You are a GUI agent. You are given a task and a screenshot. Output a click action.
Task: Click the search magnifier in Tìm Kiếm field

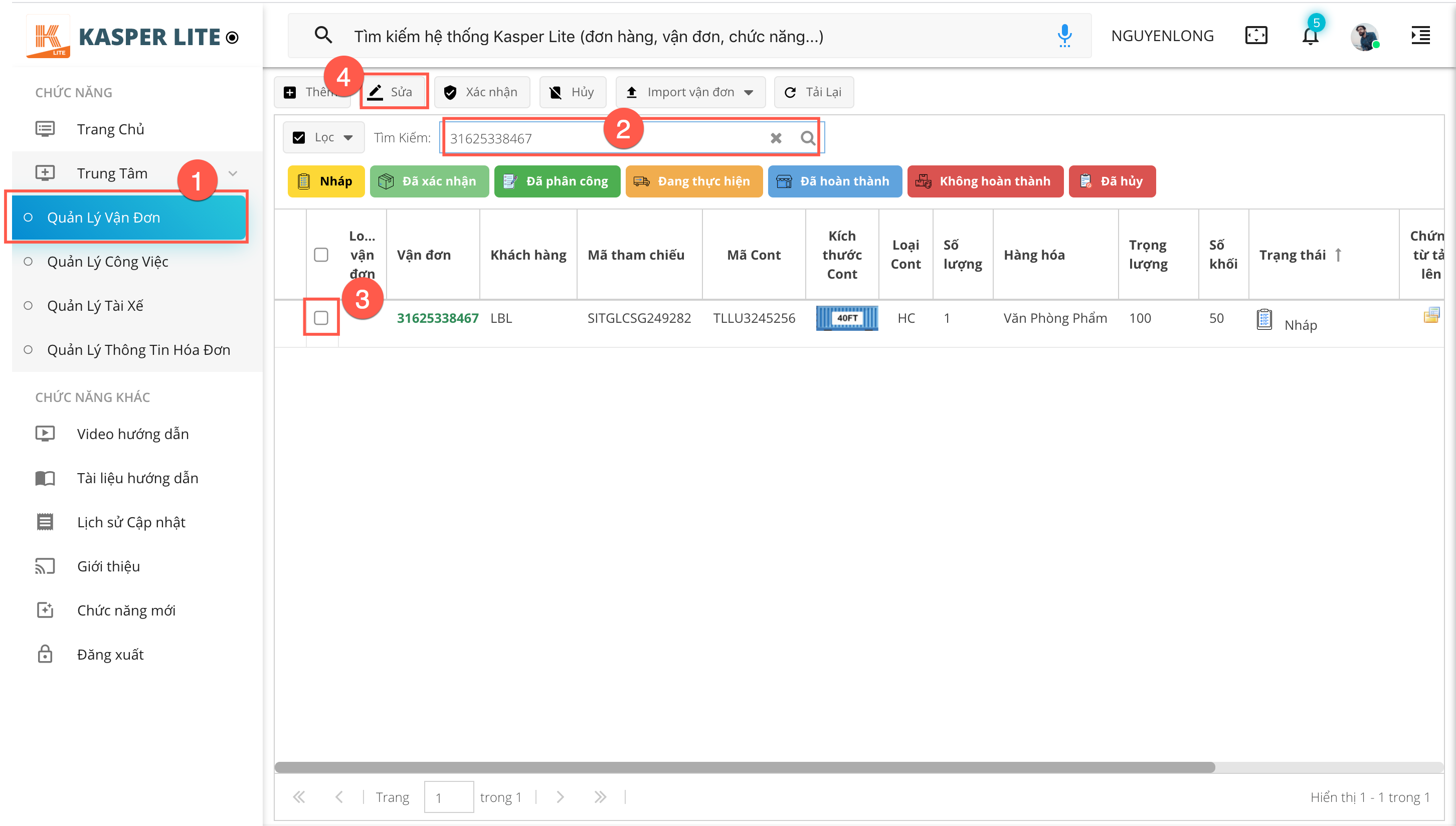807,138
